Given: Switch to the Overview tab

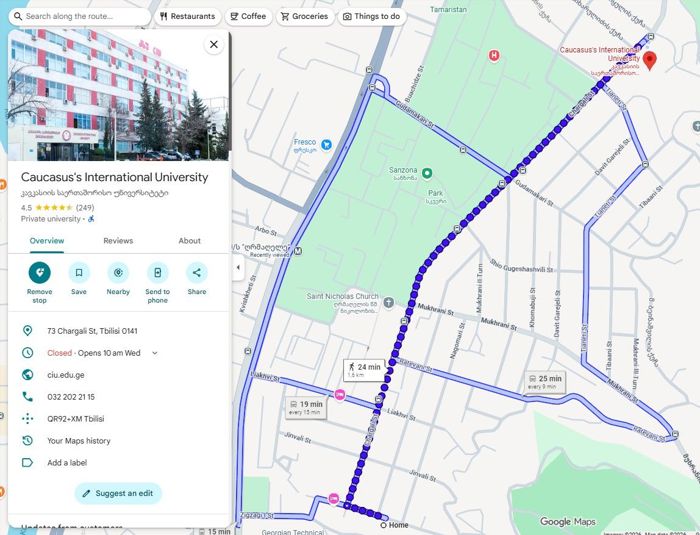Looking at the screenshot, I should [47, 241].
